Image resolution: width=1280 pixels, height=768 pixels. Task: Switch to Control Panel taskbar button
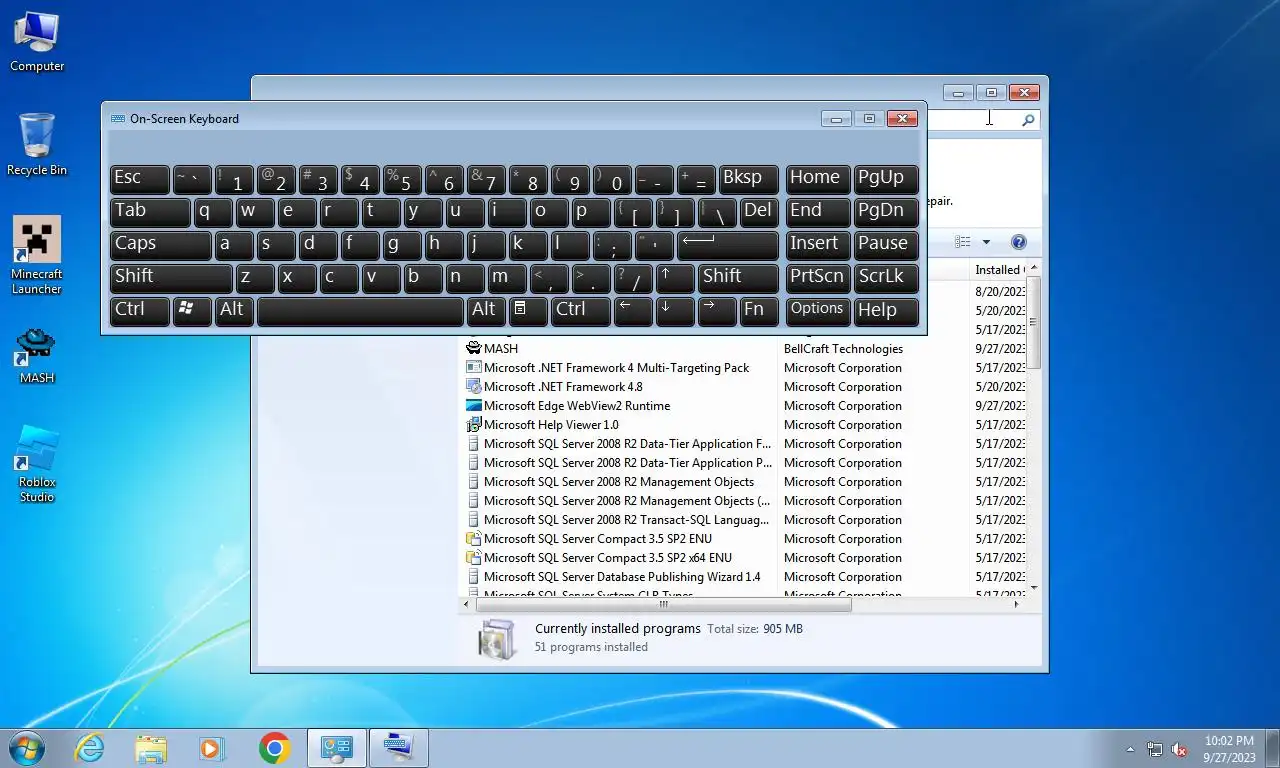click(x=337, y=748)
